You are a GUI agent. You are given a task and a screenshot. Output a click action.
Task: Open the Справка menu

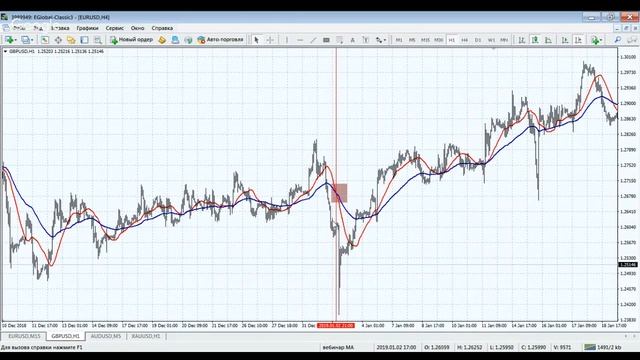click(162, 28)
